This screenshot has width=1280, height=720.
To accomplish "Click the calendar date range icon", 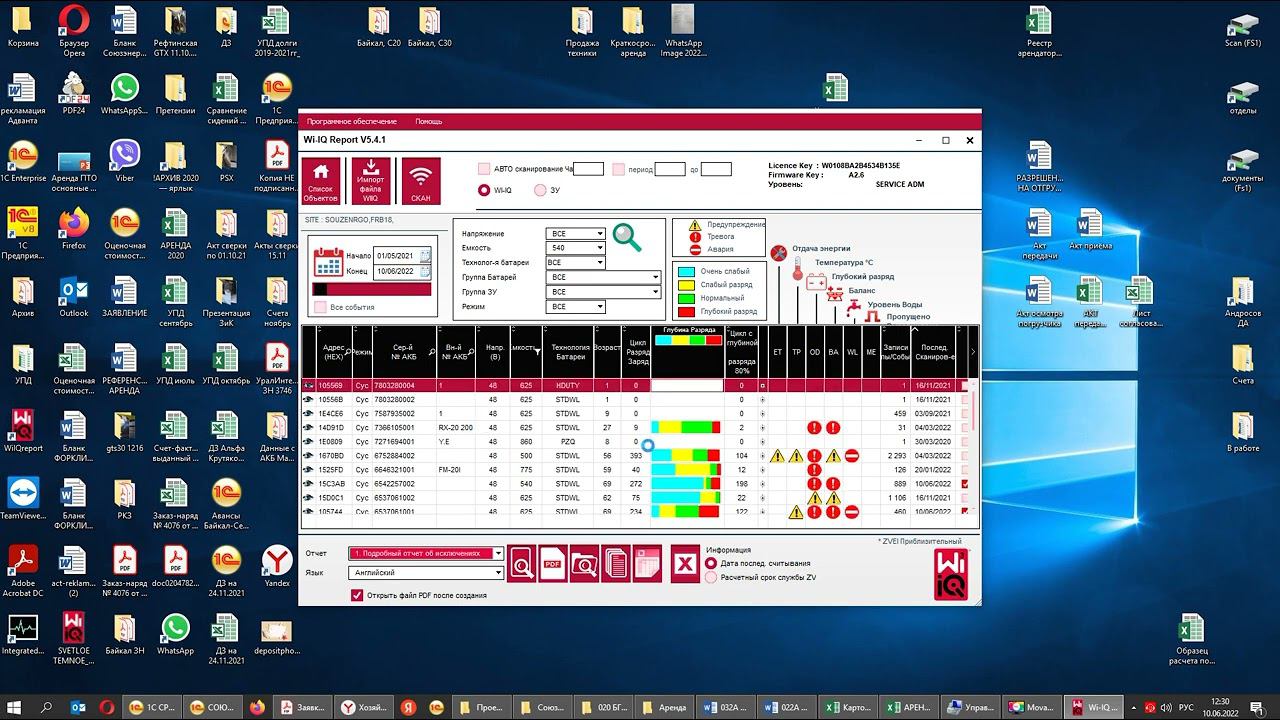I will point(329,262).
